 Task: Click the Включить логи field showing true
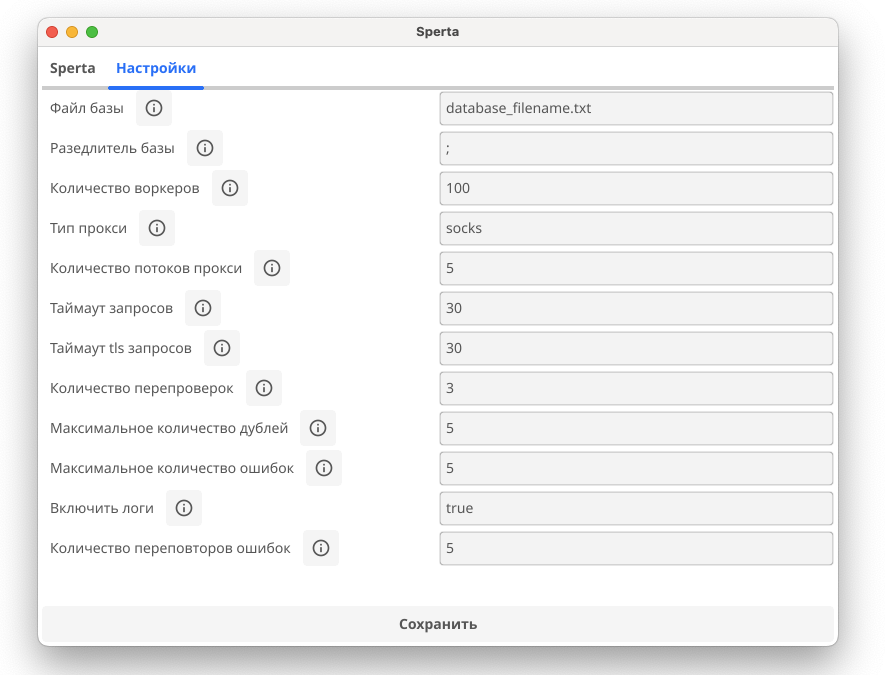tap(636, 508)
